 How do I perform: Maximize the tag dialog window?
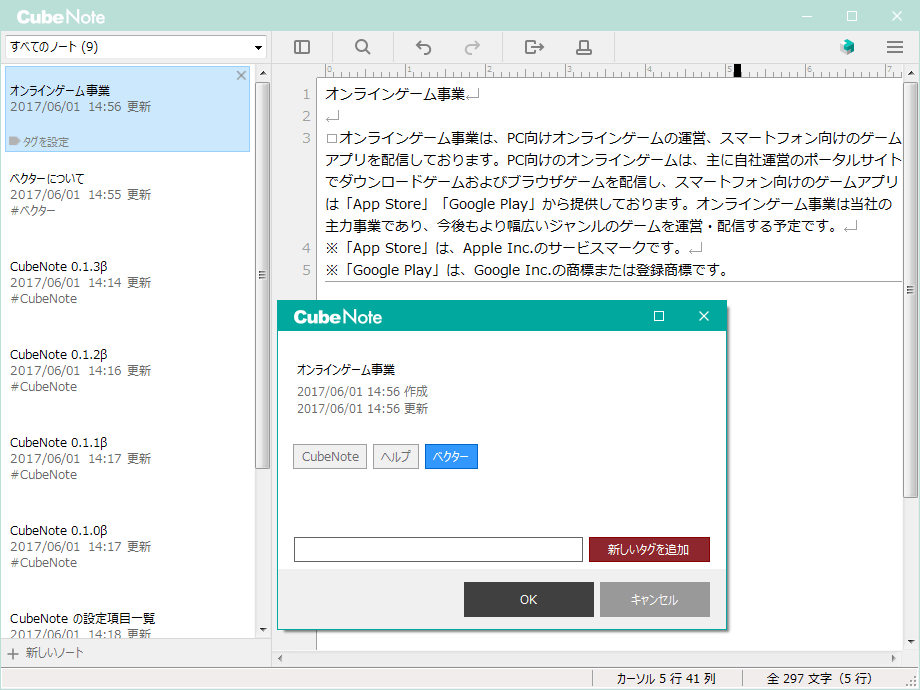tap(659, 316)
